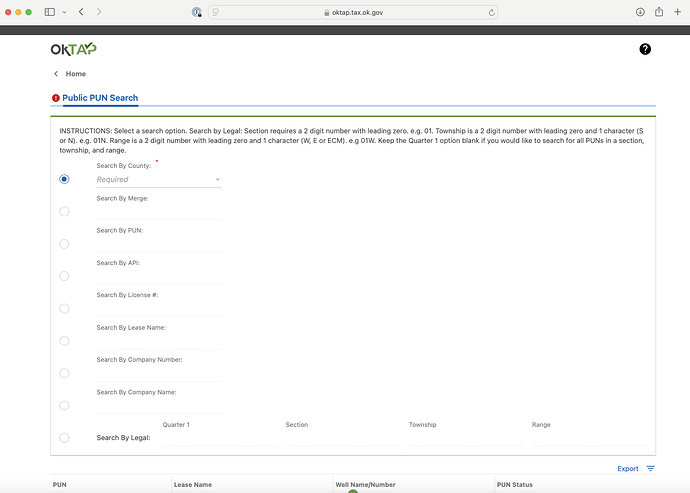Click the lock icon in address bar

pos(327,13)
